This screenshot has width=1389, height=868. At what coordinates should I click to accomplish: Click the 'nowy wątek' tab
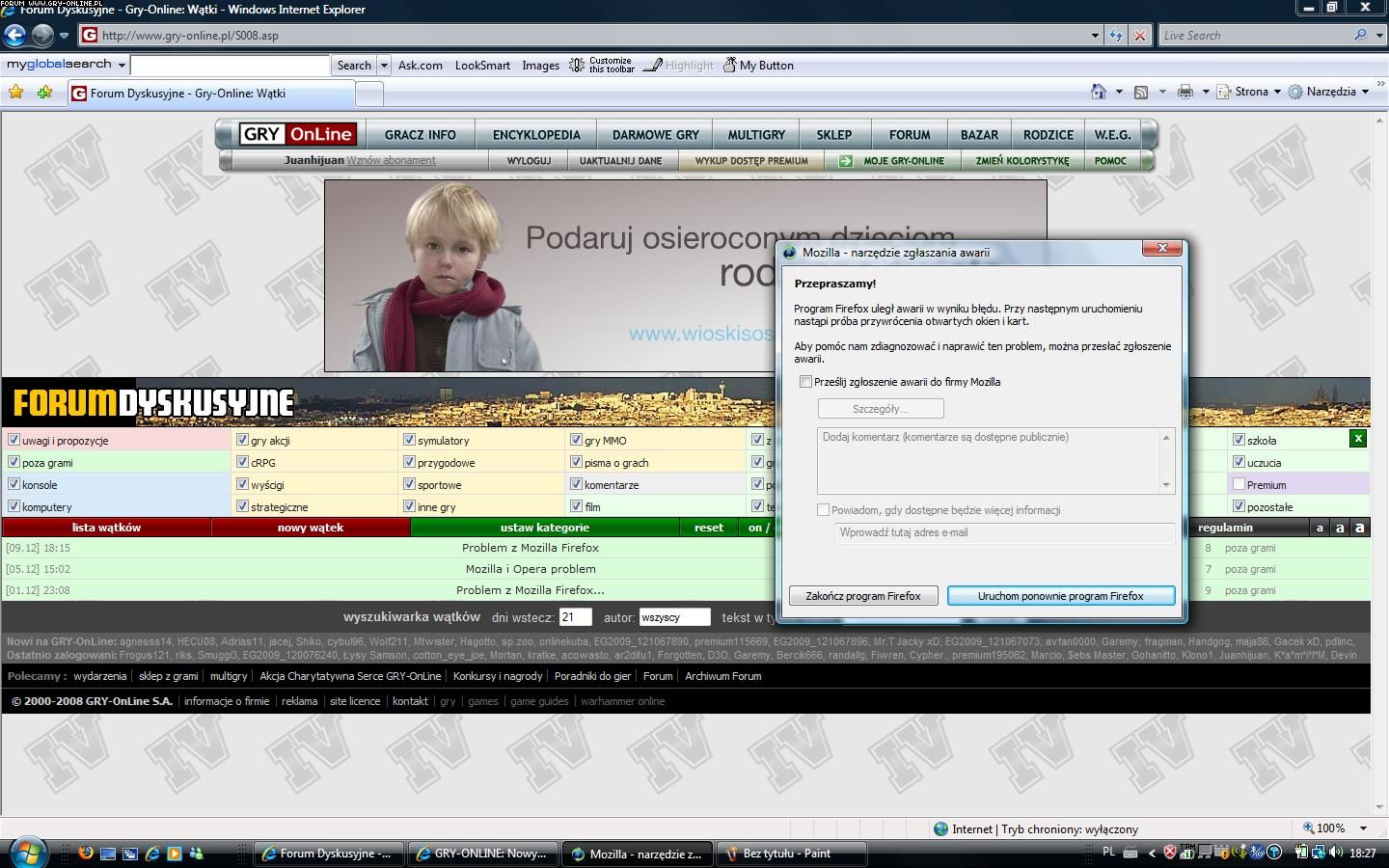click(x=311, y=528)
